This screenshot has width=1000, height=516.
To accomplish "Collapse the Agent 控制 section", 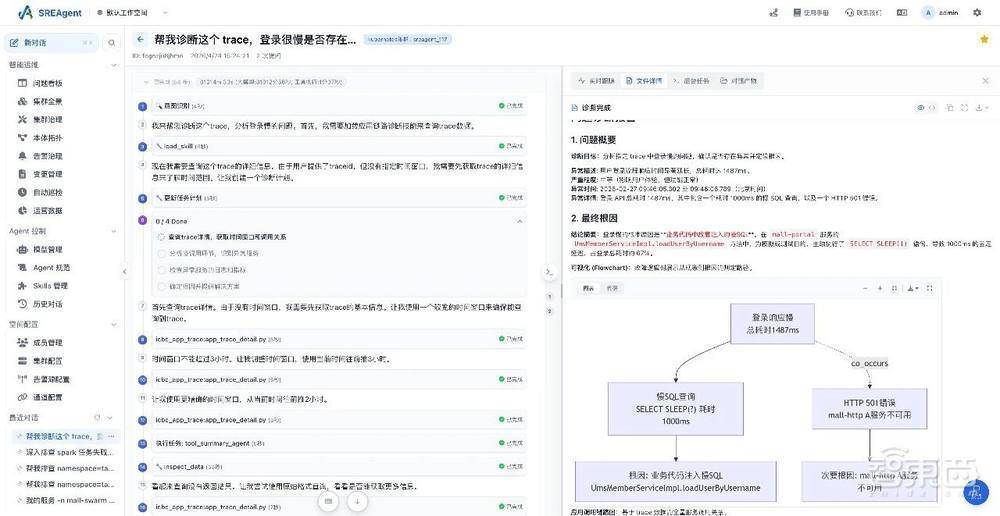I will tap(114, 231).
